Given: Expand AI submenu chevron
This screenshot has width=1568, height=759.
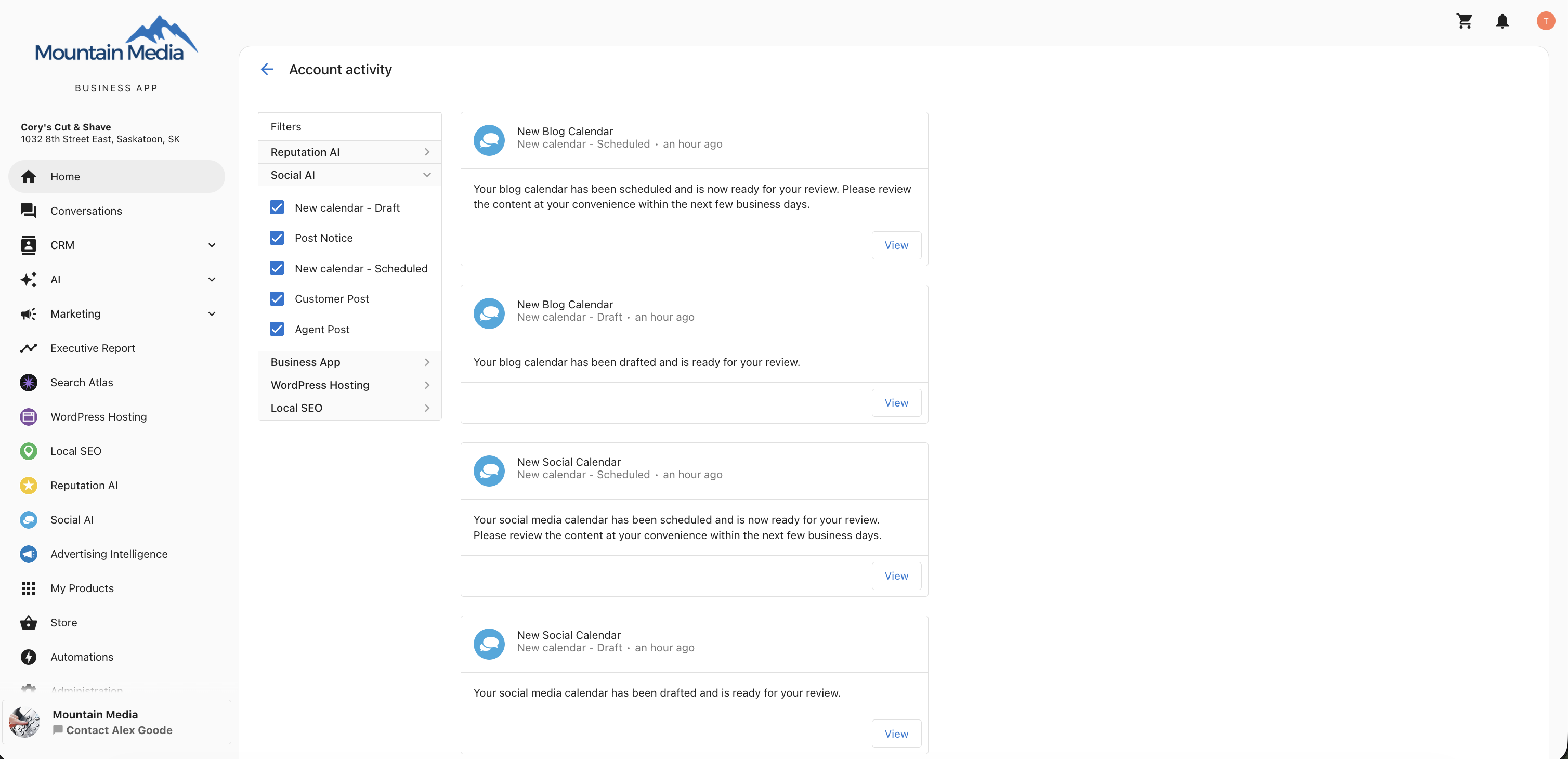Looking at the screenshot, I should [x=212, y=279].
